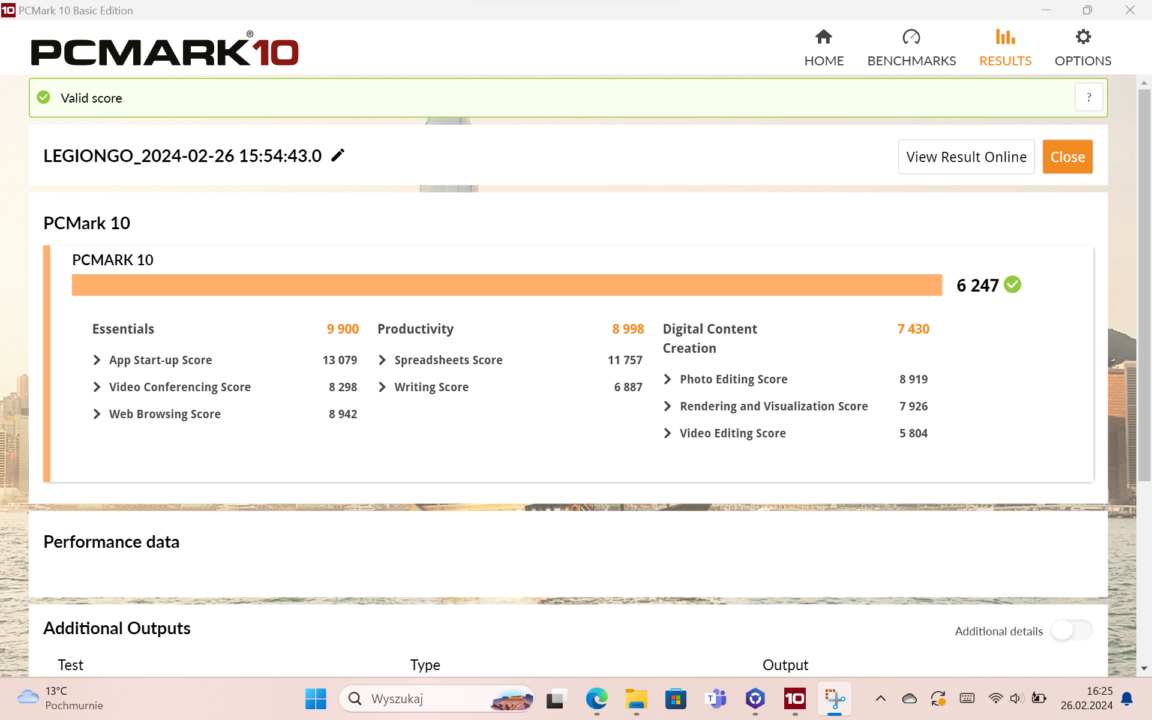This screenshot has height=720, width=1152.
Task: Show hidden system tray icons
Action: 881,699
